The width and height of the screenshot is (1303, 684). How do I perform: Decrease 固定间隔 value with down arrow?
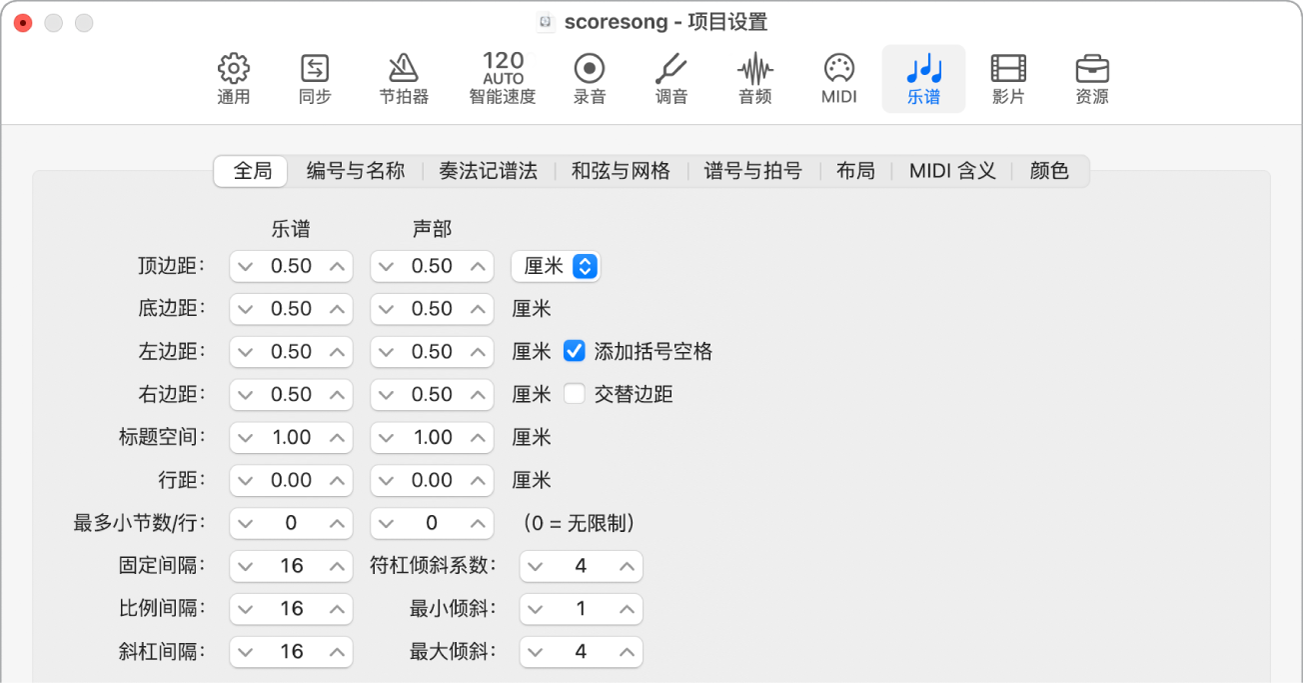[244, 566]
